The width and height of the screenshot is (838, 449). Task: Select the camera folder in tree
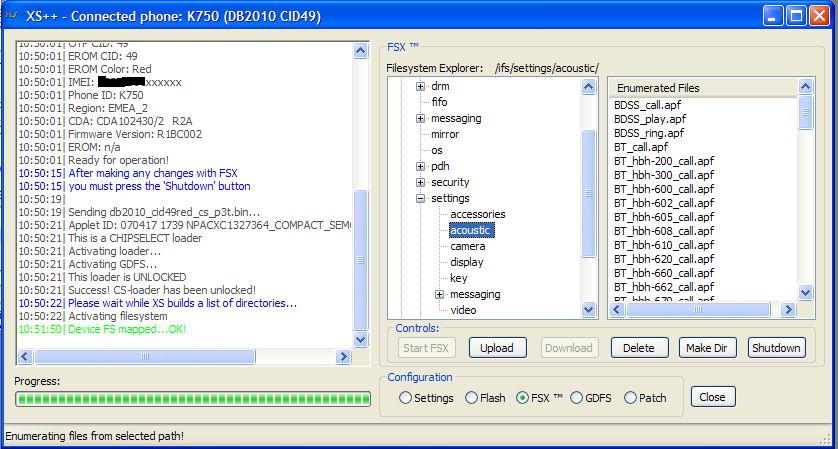pos(468,246)
